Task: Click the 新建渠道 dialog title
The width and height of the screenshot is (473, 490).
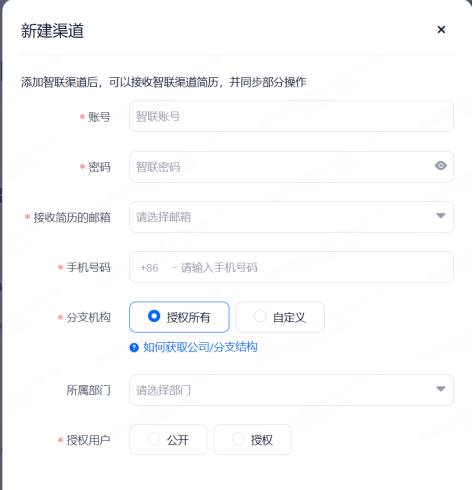Action: pyautogui.click(x=52, y=31)
